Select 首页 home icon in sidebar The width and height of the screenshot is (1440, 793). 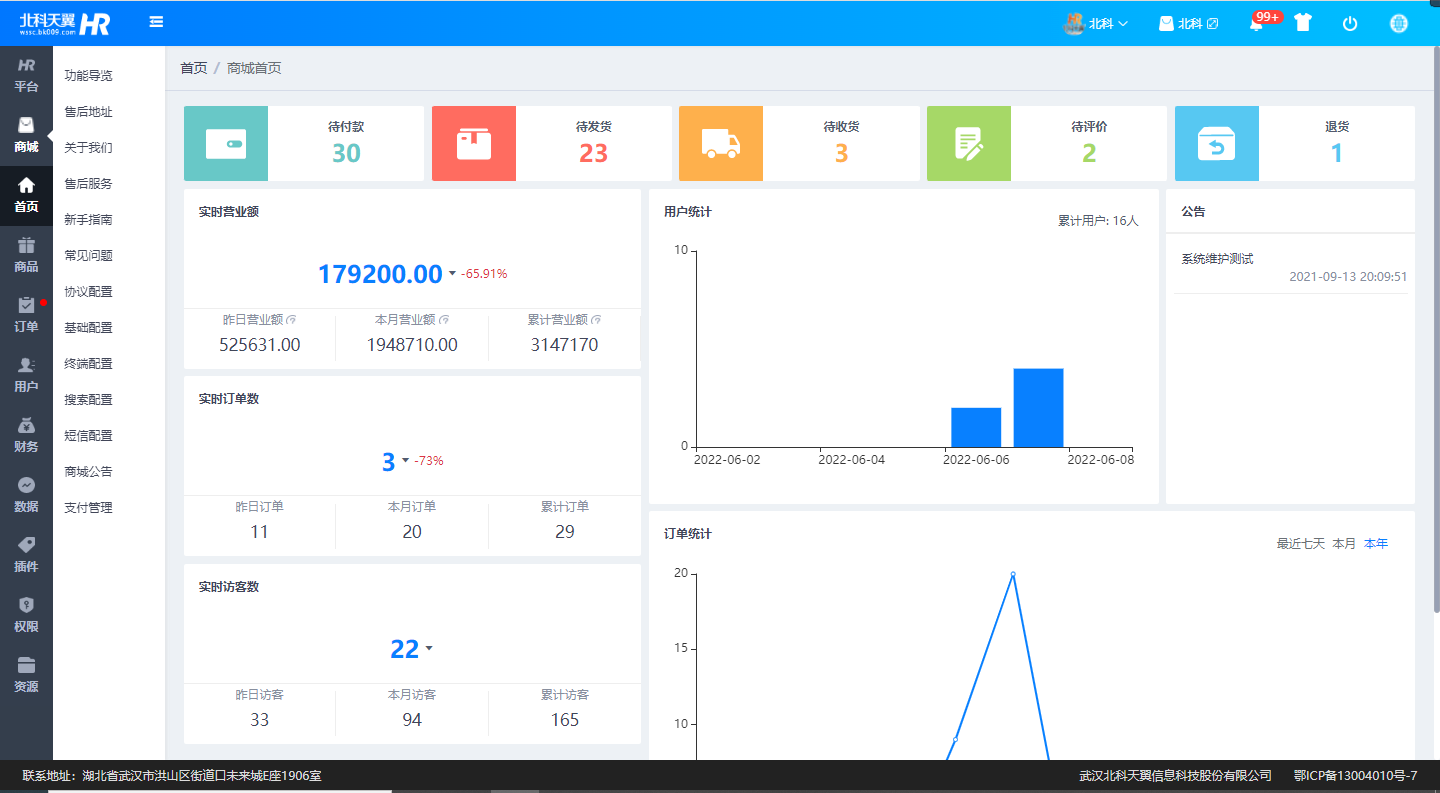point(26,196)
